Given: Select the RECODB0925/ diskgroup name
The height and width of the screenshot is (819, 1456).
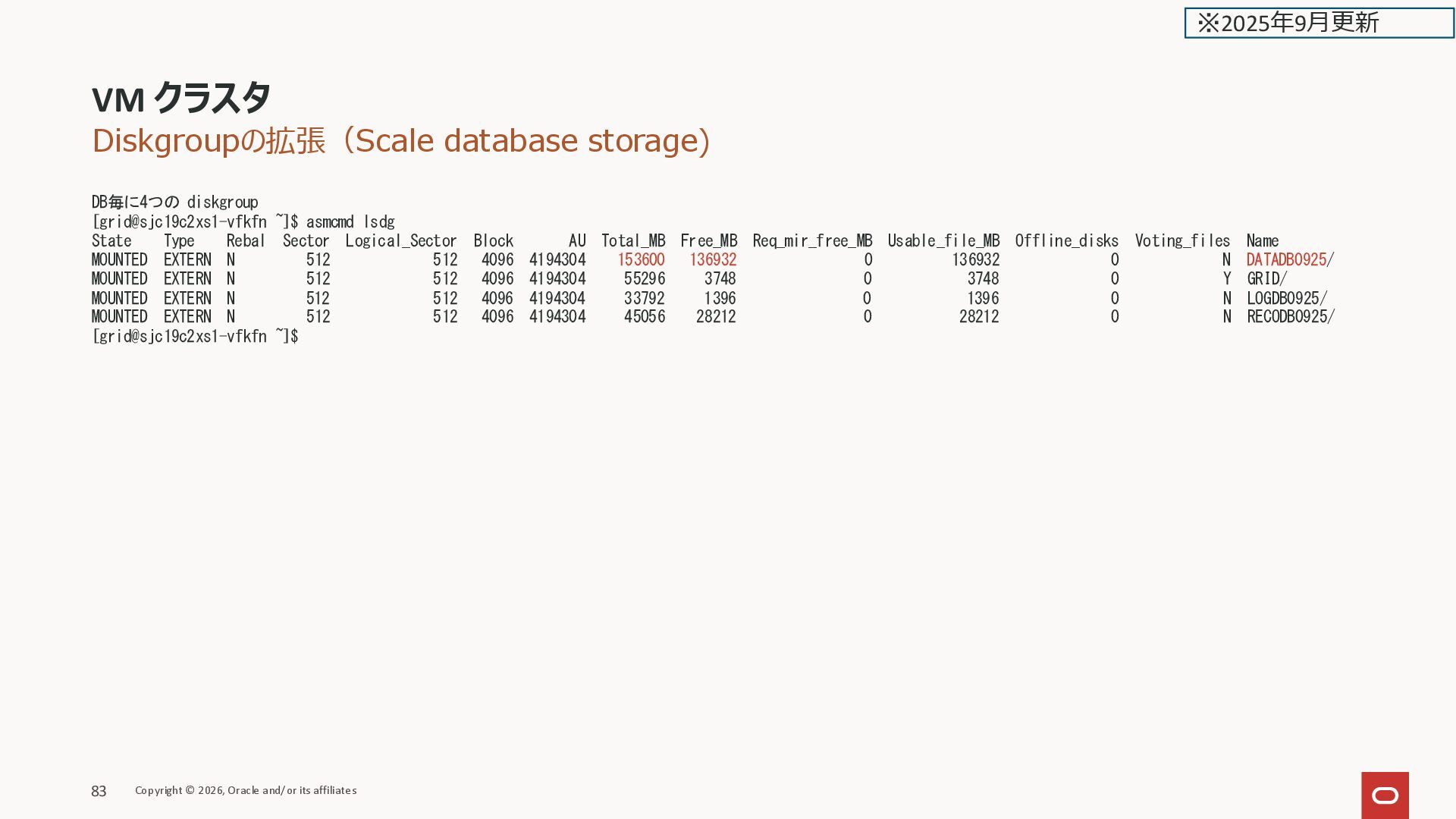Looking at the screenshot, I should 1291,317.
